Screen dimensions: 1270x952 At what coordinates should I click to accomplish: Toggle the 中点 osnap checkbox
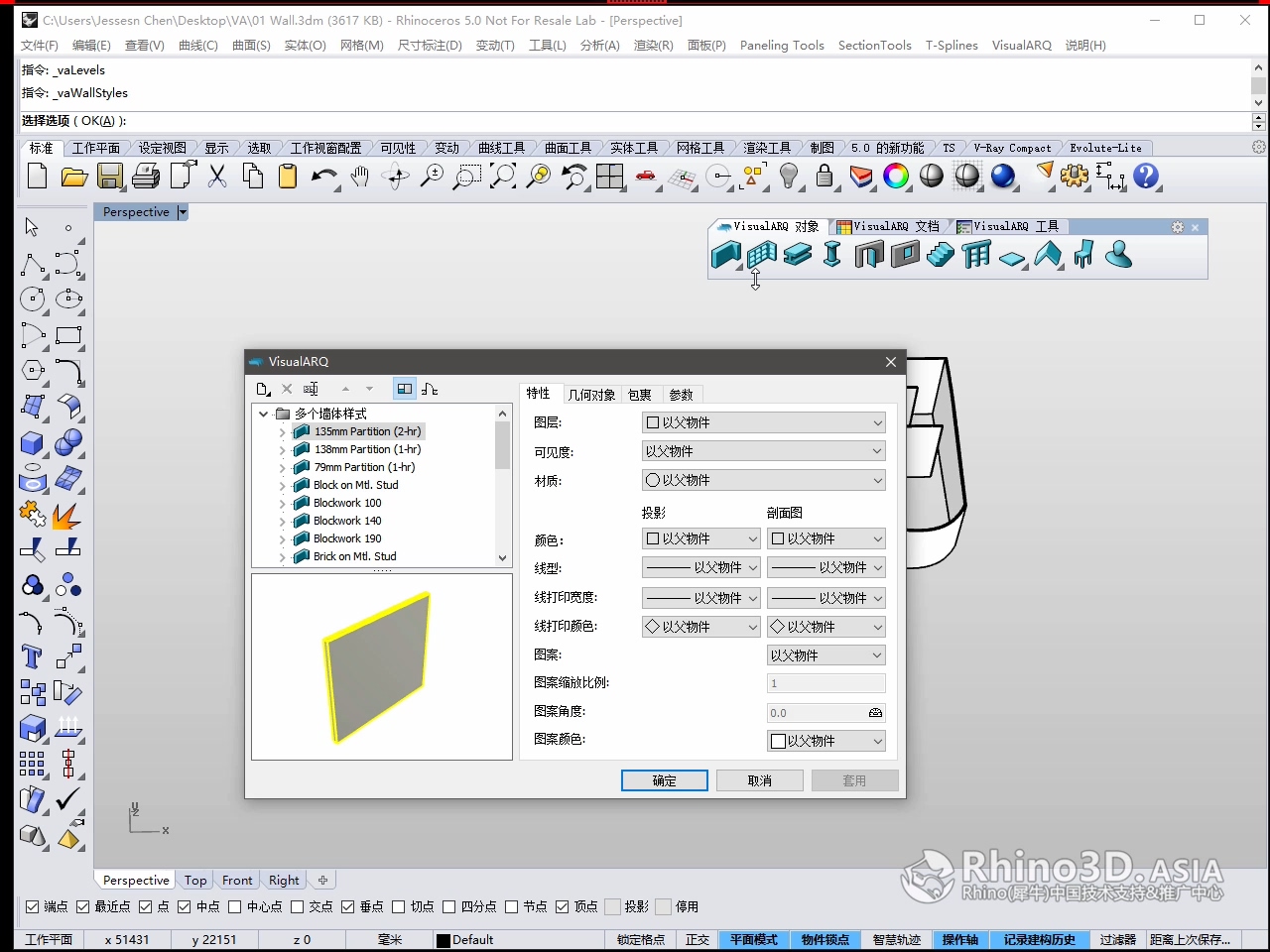click(185, 906)
